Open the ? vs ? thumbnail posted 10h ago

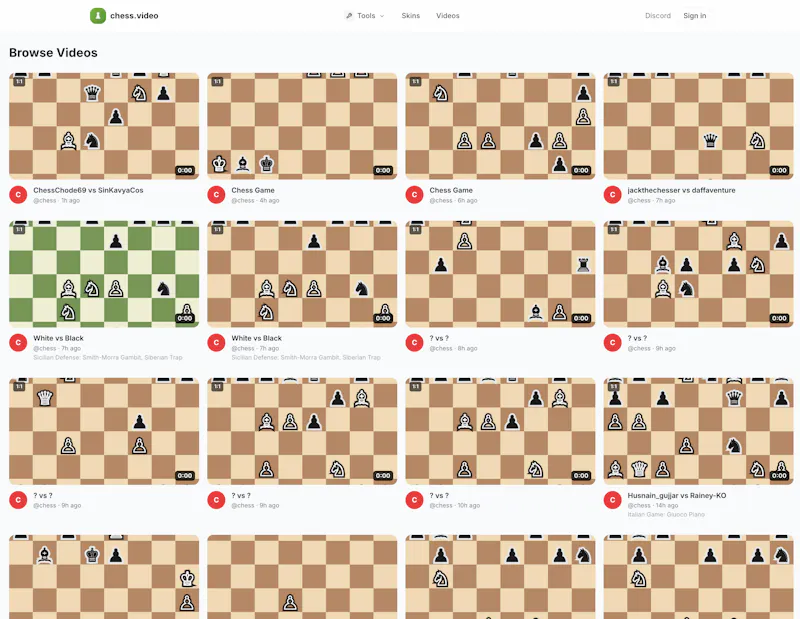click(500, 431)
